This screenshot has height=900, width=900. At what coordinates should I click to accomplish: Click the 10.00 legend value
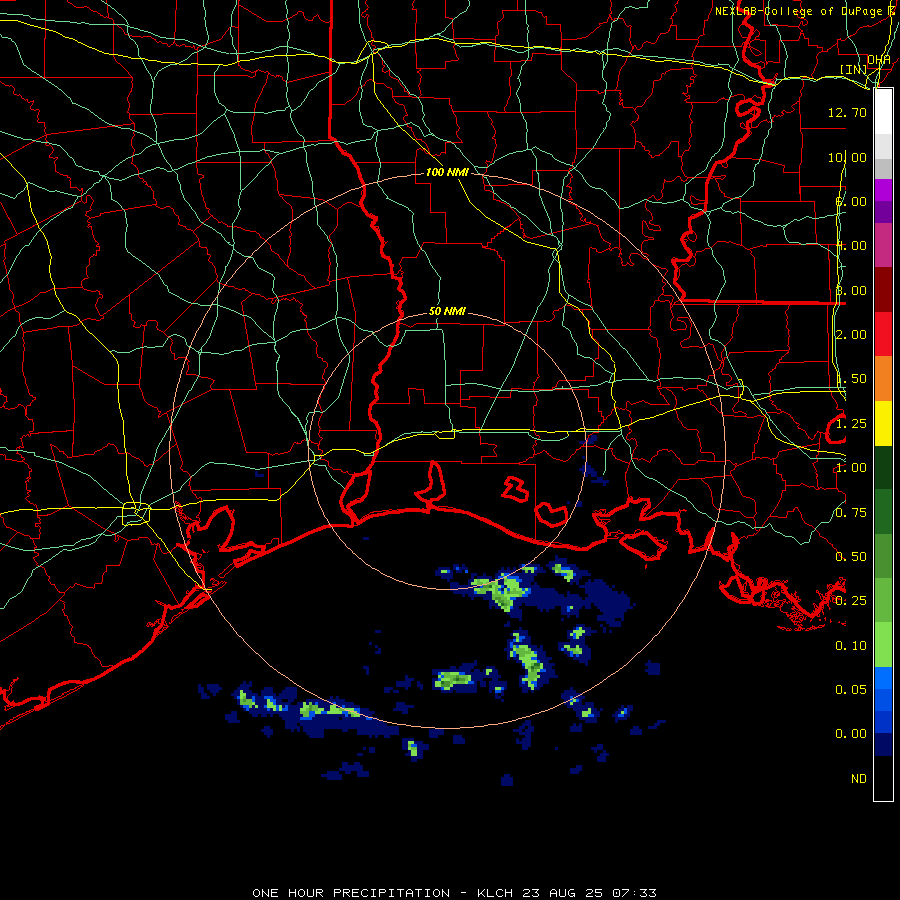pos(847,157)
